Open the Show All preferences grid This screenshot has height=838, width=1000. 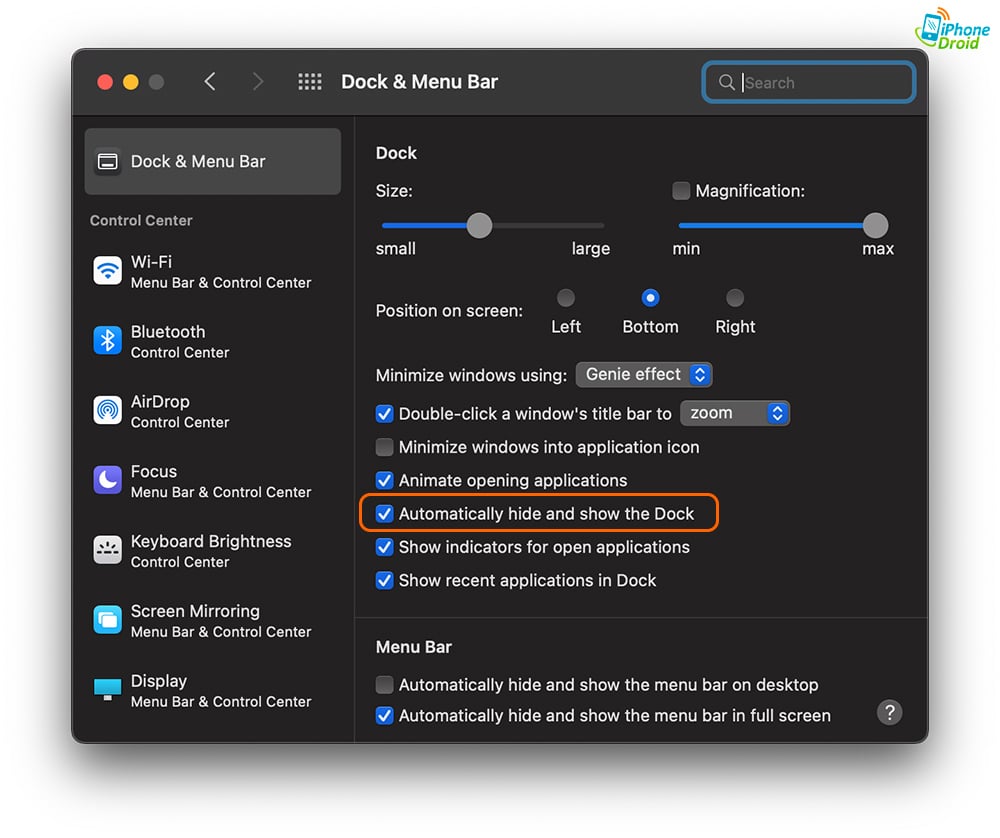[x=310, y=82]
